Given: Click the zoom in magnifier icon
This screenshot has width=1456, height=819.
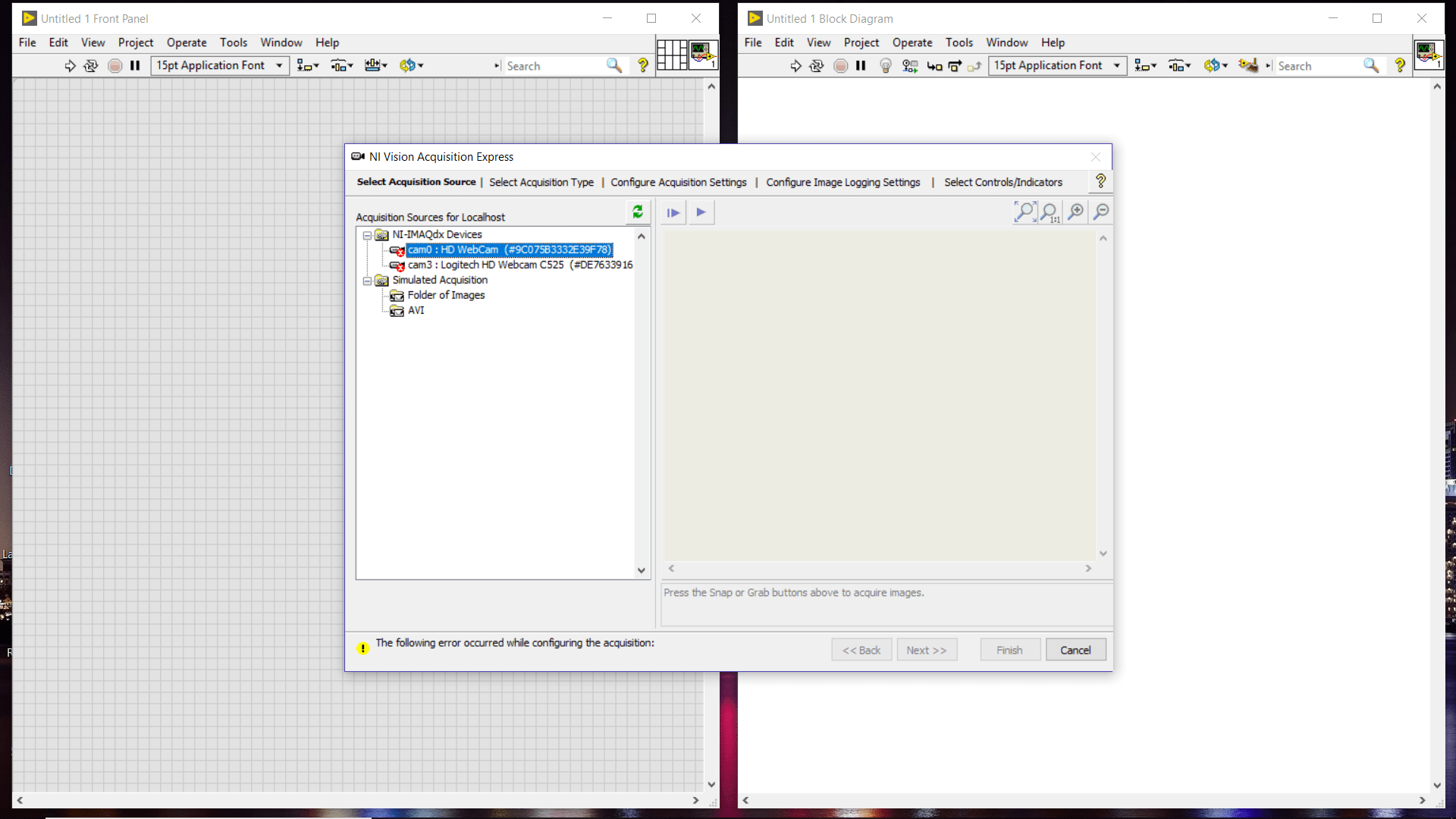Looking at the screenshot, I should 1075,212.
